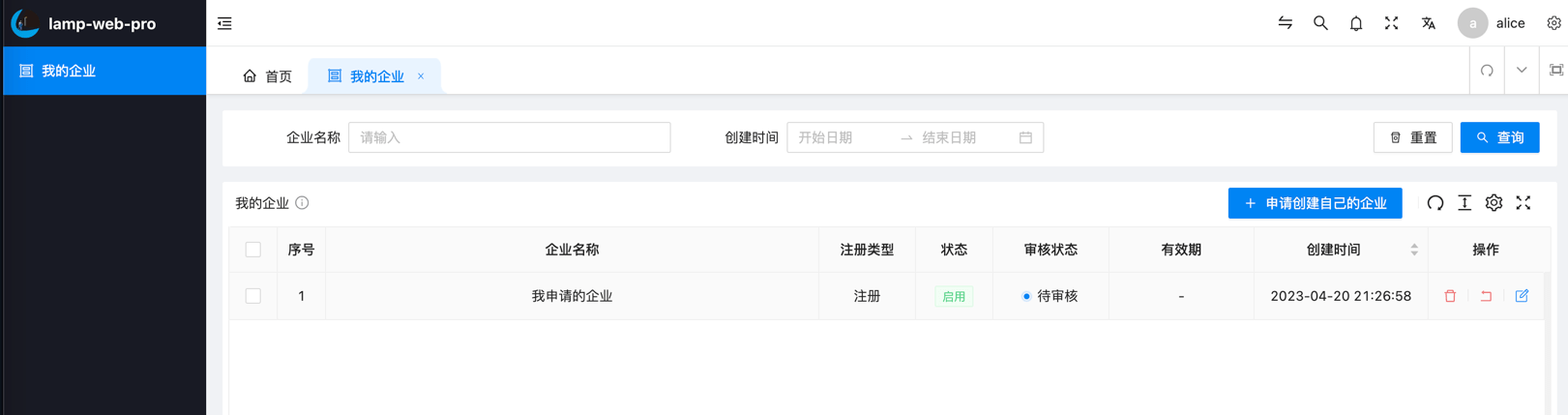Select 我的企业 in the sidebar menu
The height and width of the screenshot is (415, 1568).
point(68,71)
